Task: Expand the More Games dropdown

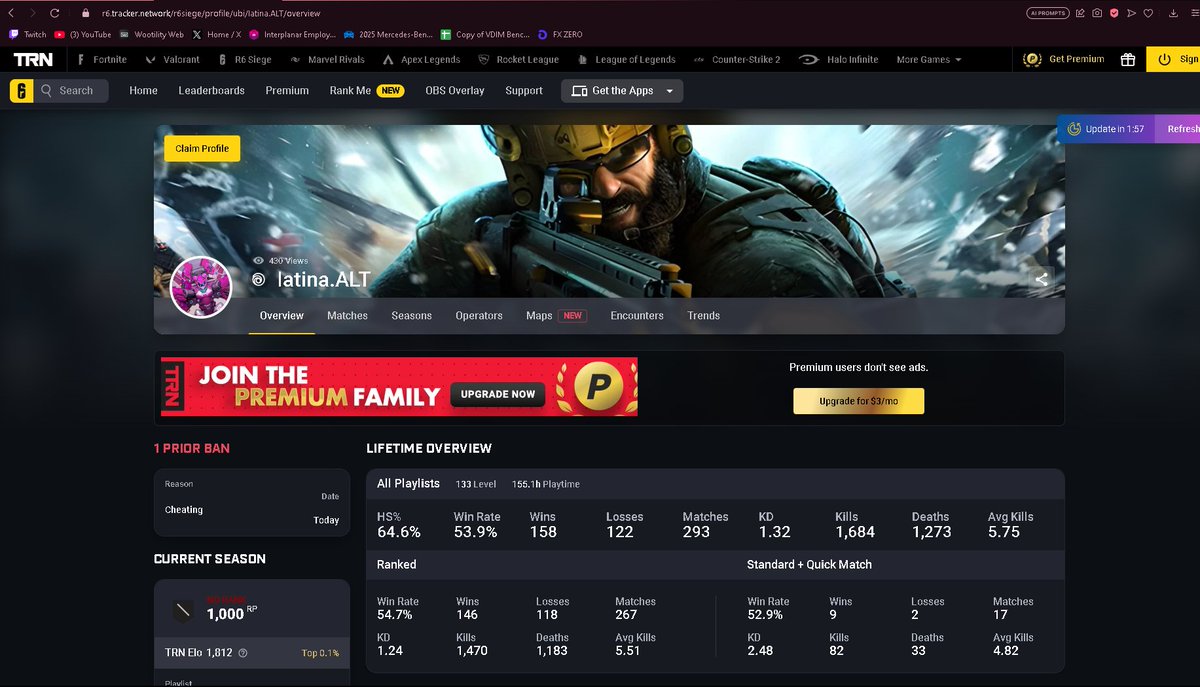Action: click(929, 59)
